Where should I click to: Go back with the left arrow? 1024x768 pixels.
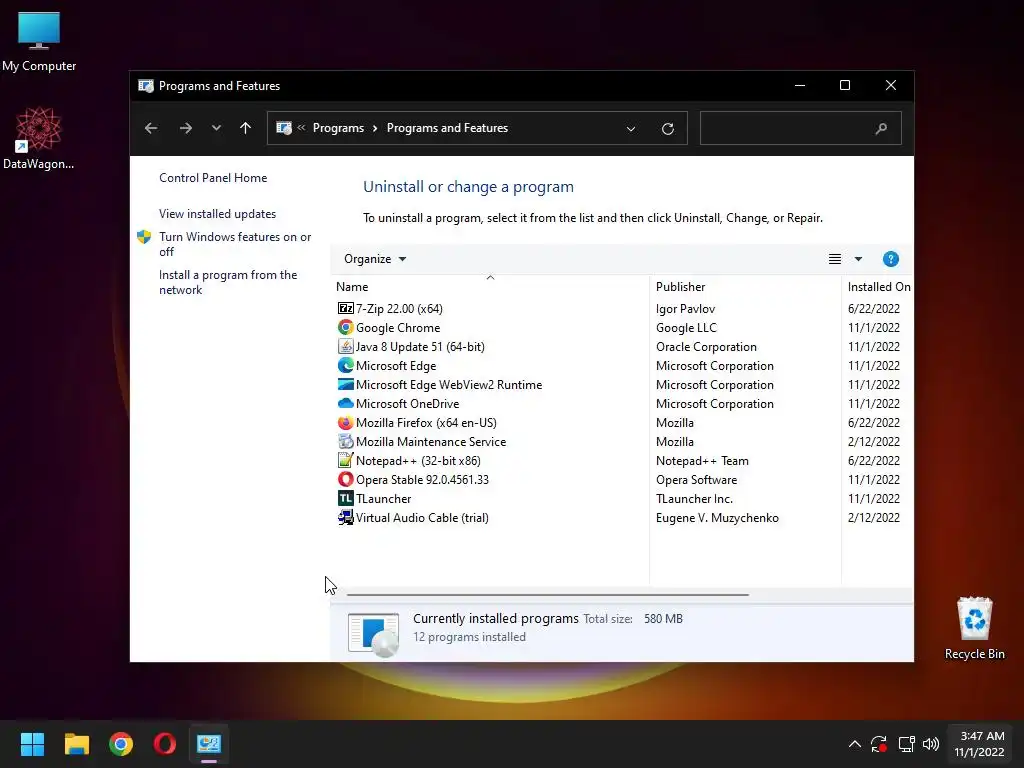(151, 128)
